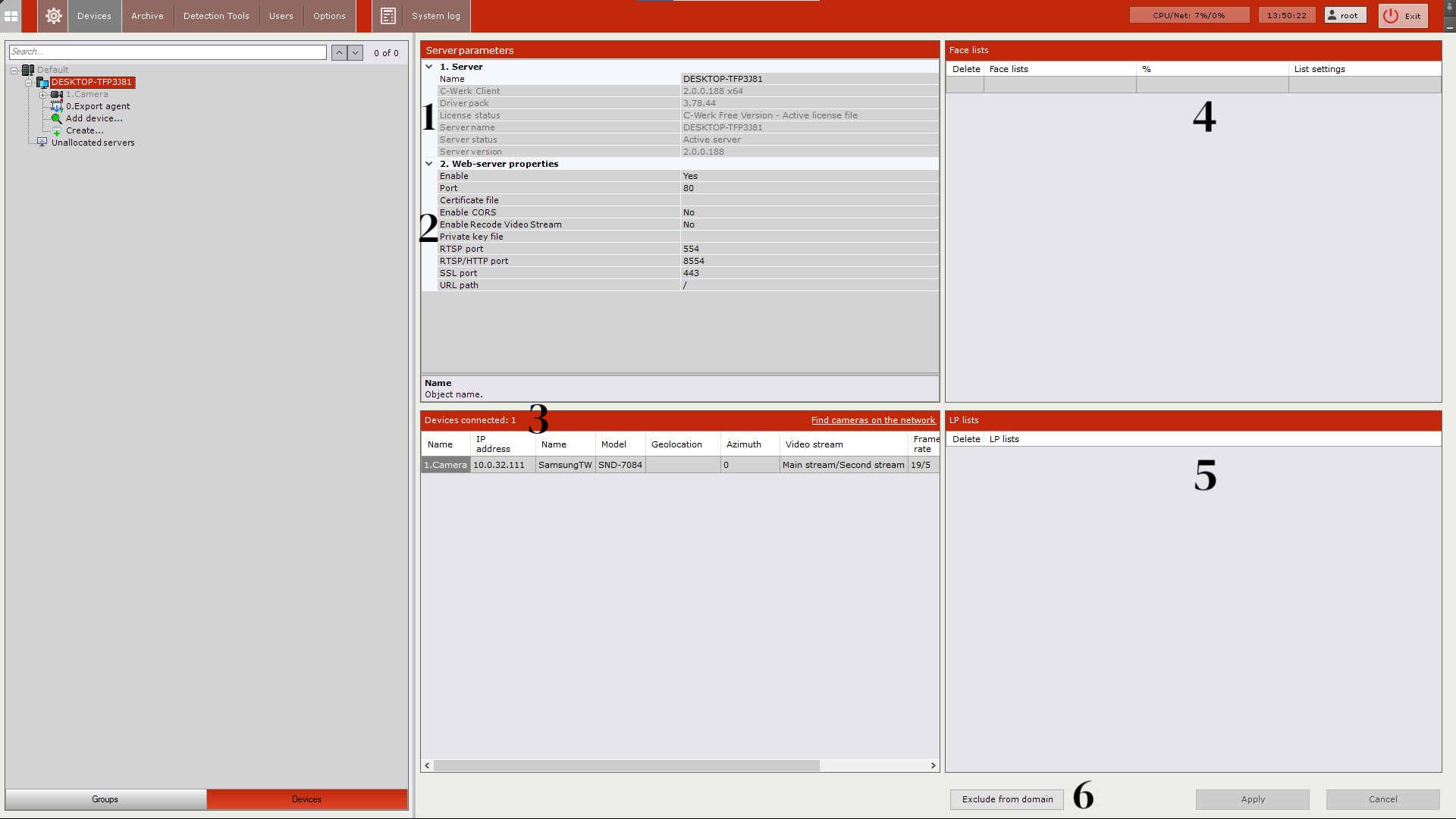Image resolution: width=1456 pixels, height=819 pixels.
Task: Collapse Web-server properties section
Action: pos(429,164)
